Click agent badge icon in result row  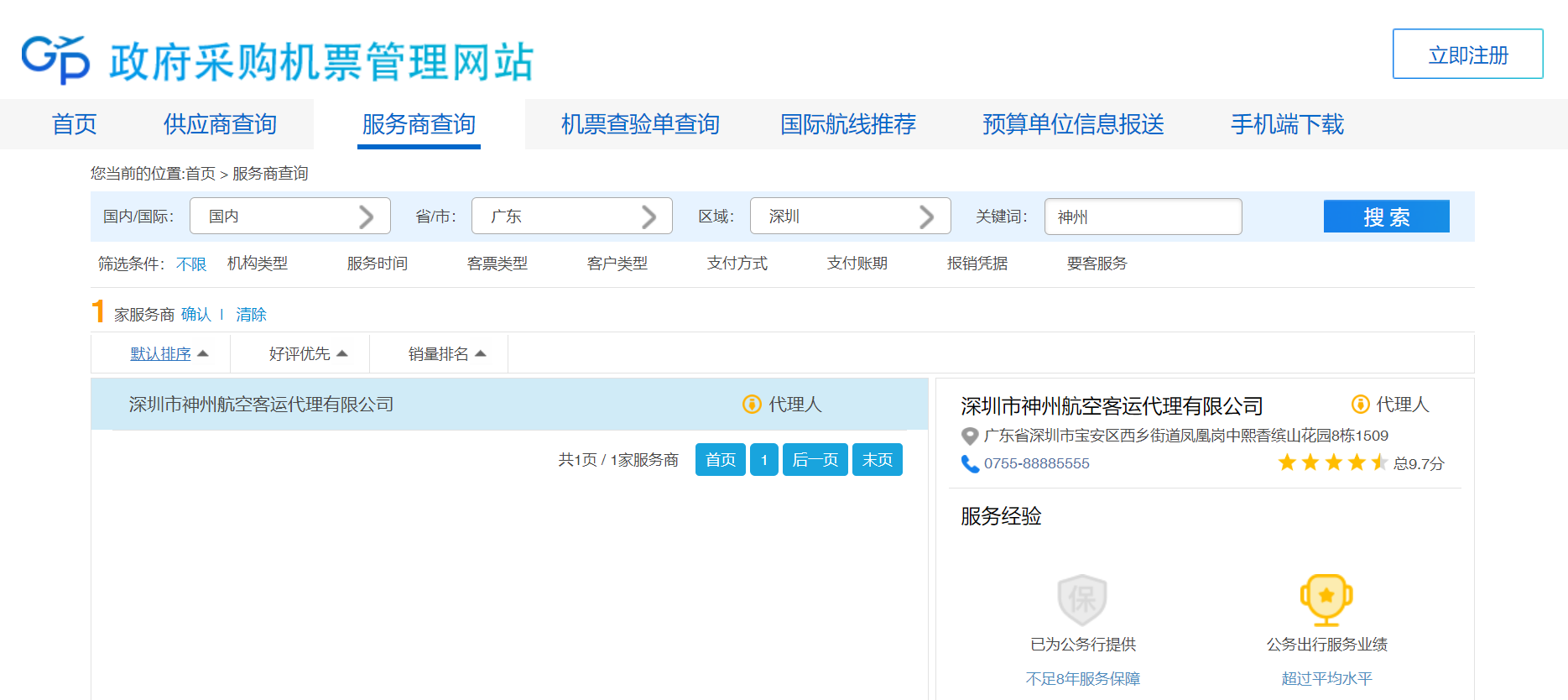pos(752,405)
